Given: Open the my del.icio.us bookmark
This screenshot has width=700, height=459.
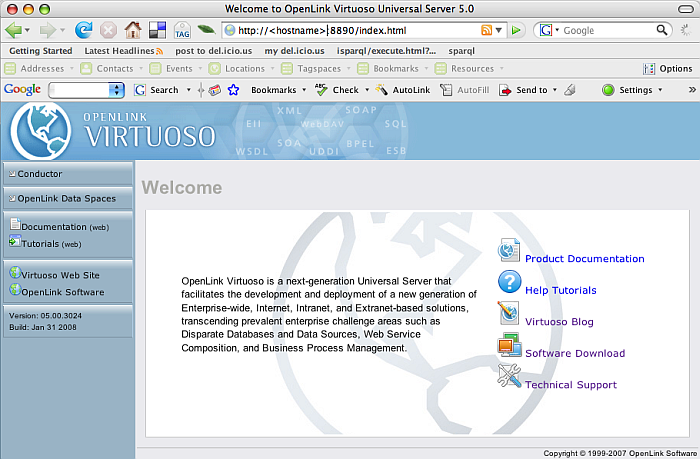Looking at the screenshot, I should coord(294,51).
